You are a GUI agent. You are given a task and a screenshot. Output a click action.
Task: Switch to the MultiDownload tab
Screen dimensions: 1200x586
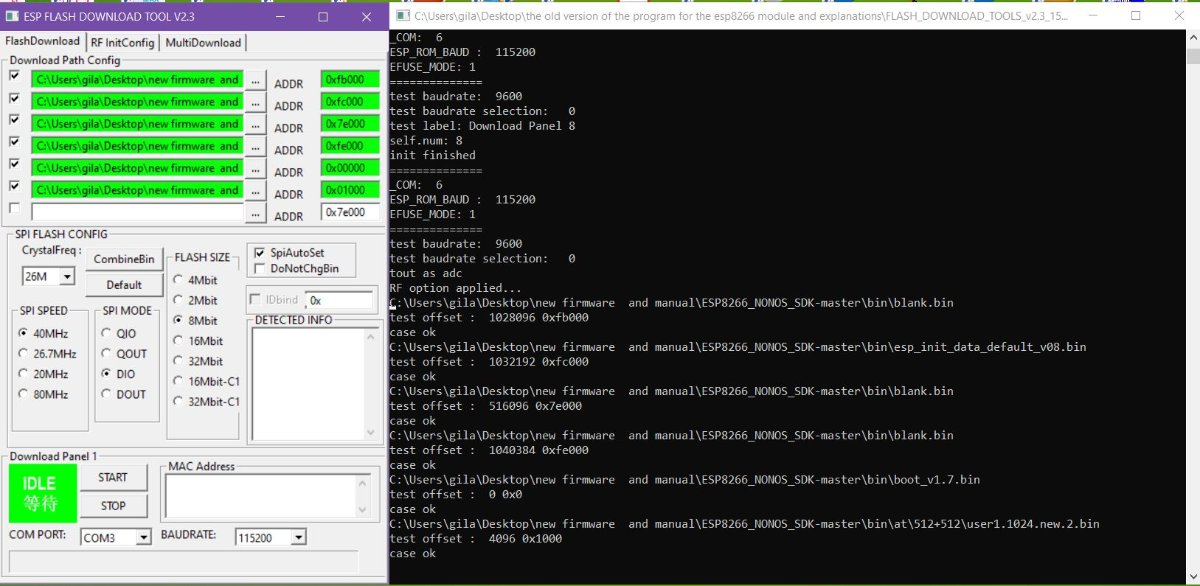(x=203, y=42)
